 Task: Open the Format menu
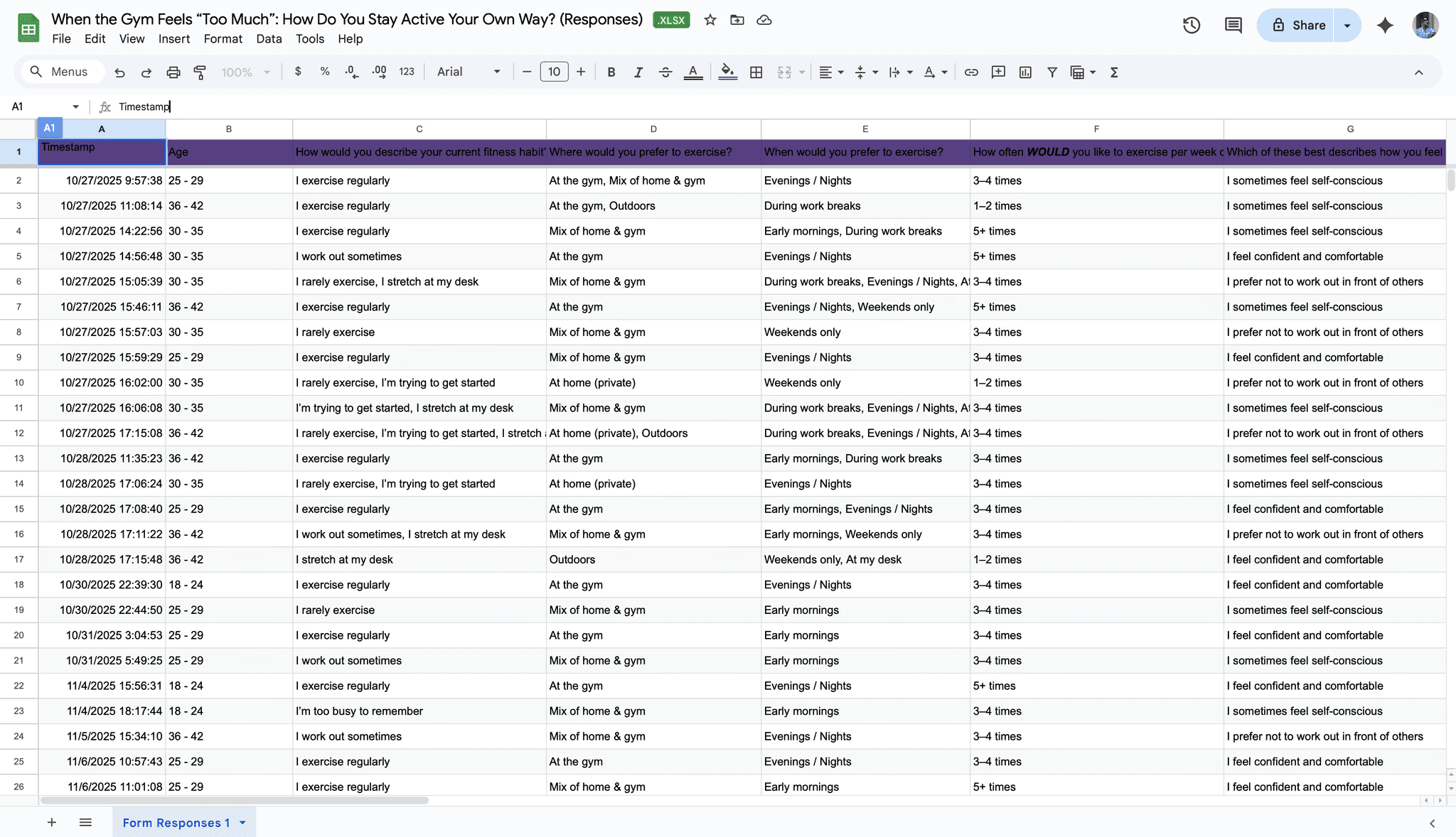[x=223, y=39]
